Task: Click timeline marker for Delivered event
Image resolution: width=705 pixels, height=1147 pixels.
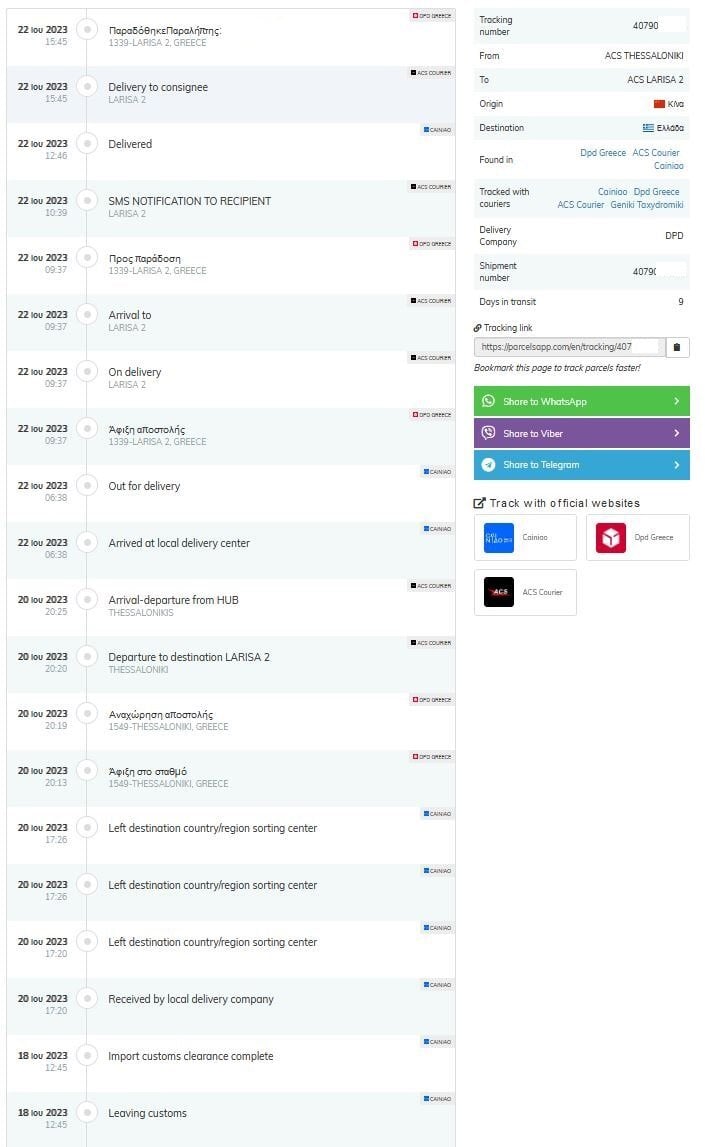Action: [x=87, y=143]
